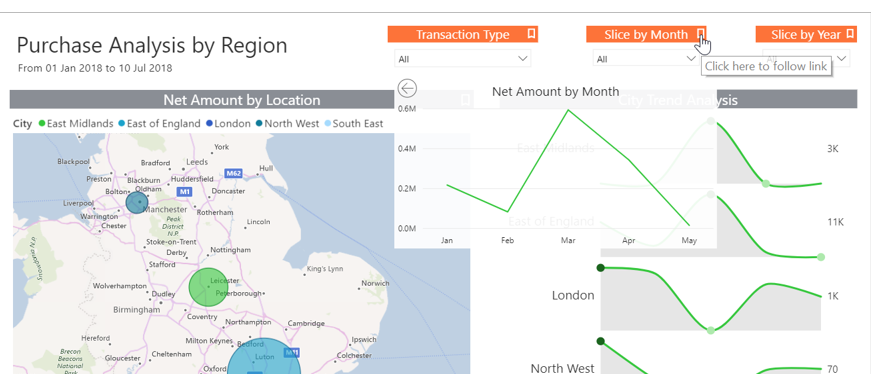Click the M62 motorway badge on map
The width and height of the screenshot is (891, 374).
(234, 173)
